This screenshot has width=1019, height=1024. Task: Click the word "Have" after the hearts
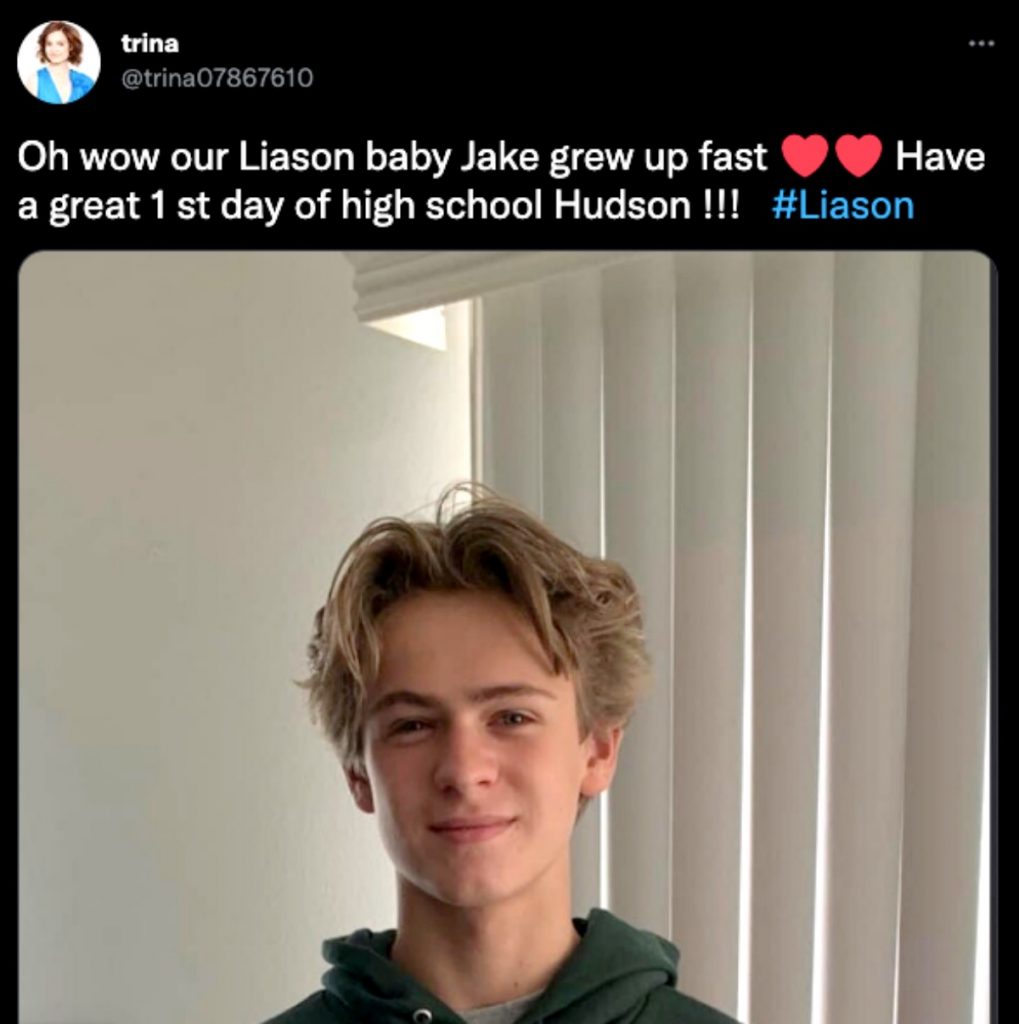point(940,158)
